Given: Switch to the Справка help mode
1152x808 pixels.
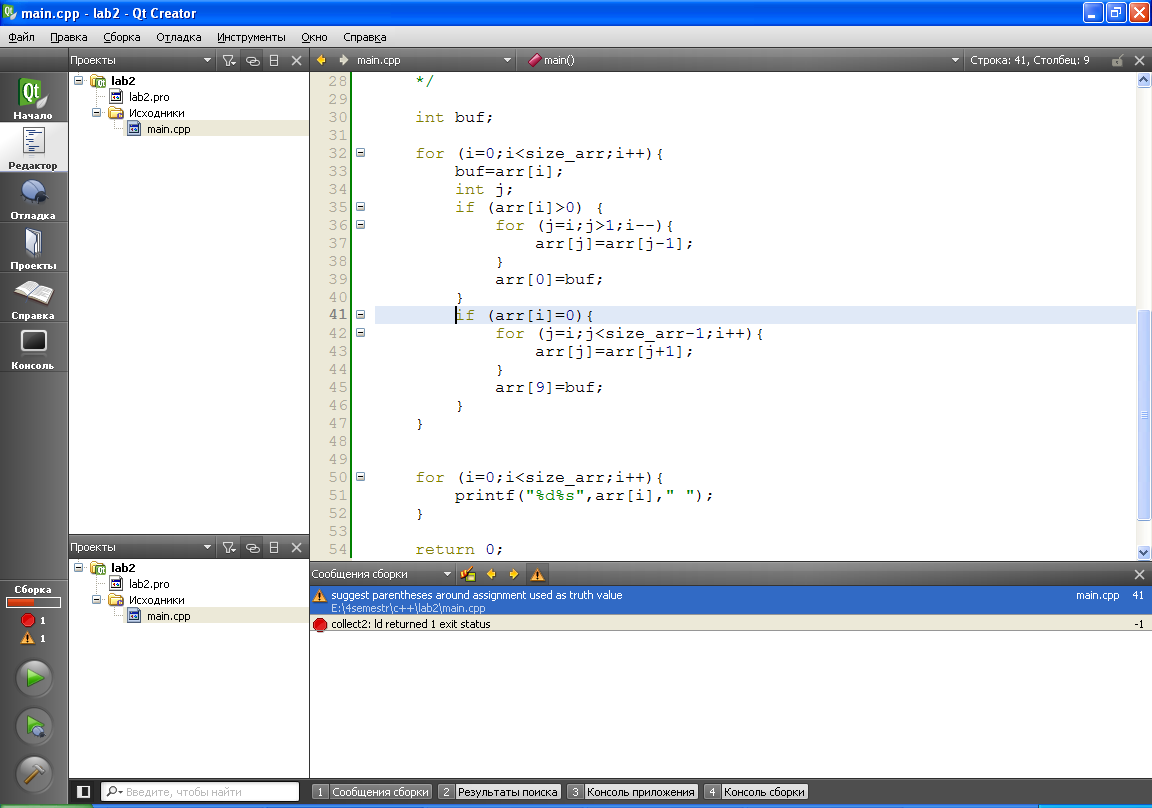Looking at the screenshot, I should click(34, 297).
